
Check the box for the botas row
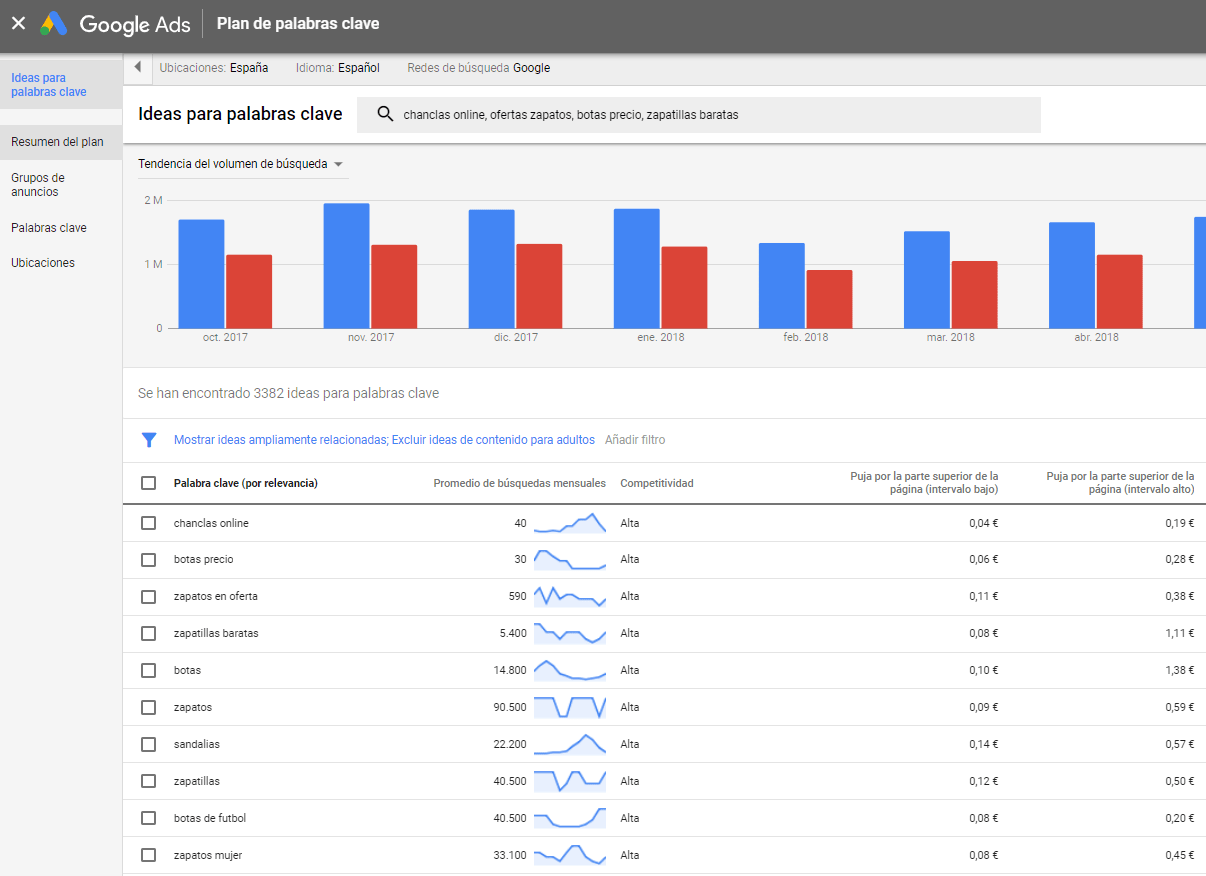[149, 671]
